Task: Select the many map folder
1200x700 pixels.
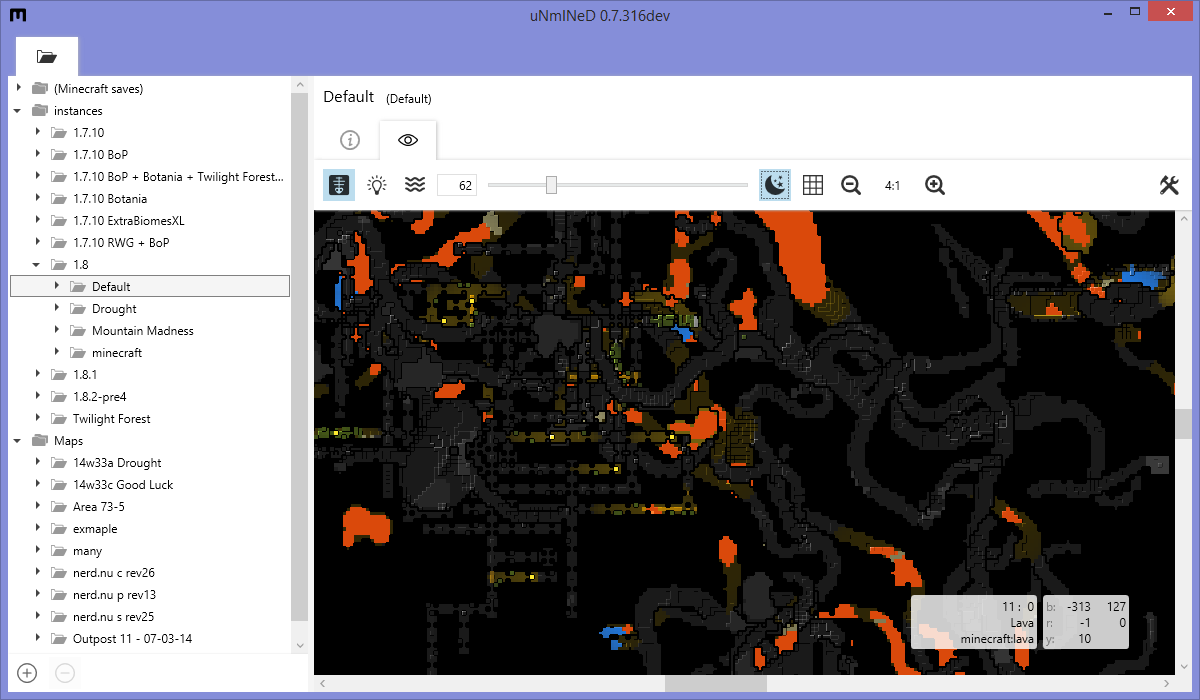Action: [87, 550]
